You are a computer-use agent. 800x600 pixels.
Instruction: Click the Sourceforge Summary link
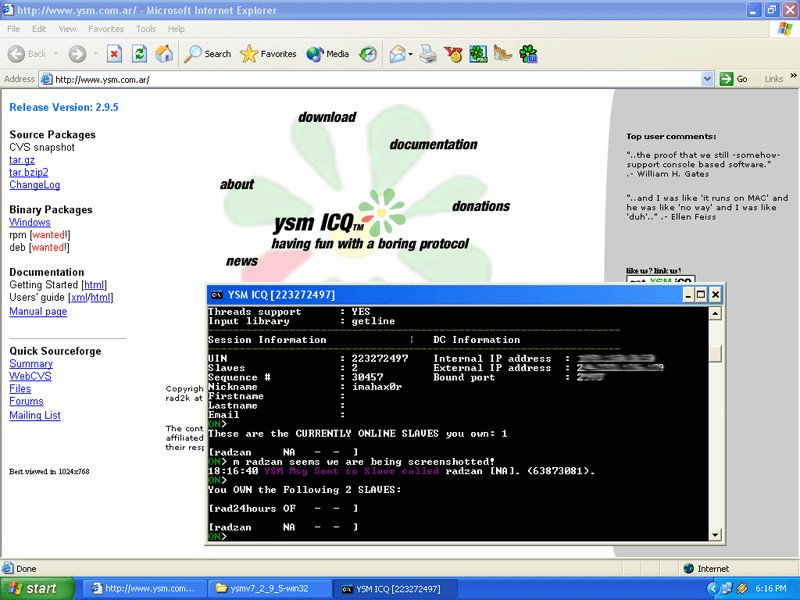[31, 364]
